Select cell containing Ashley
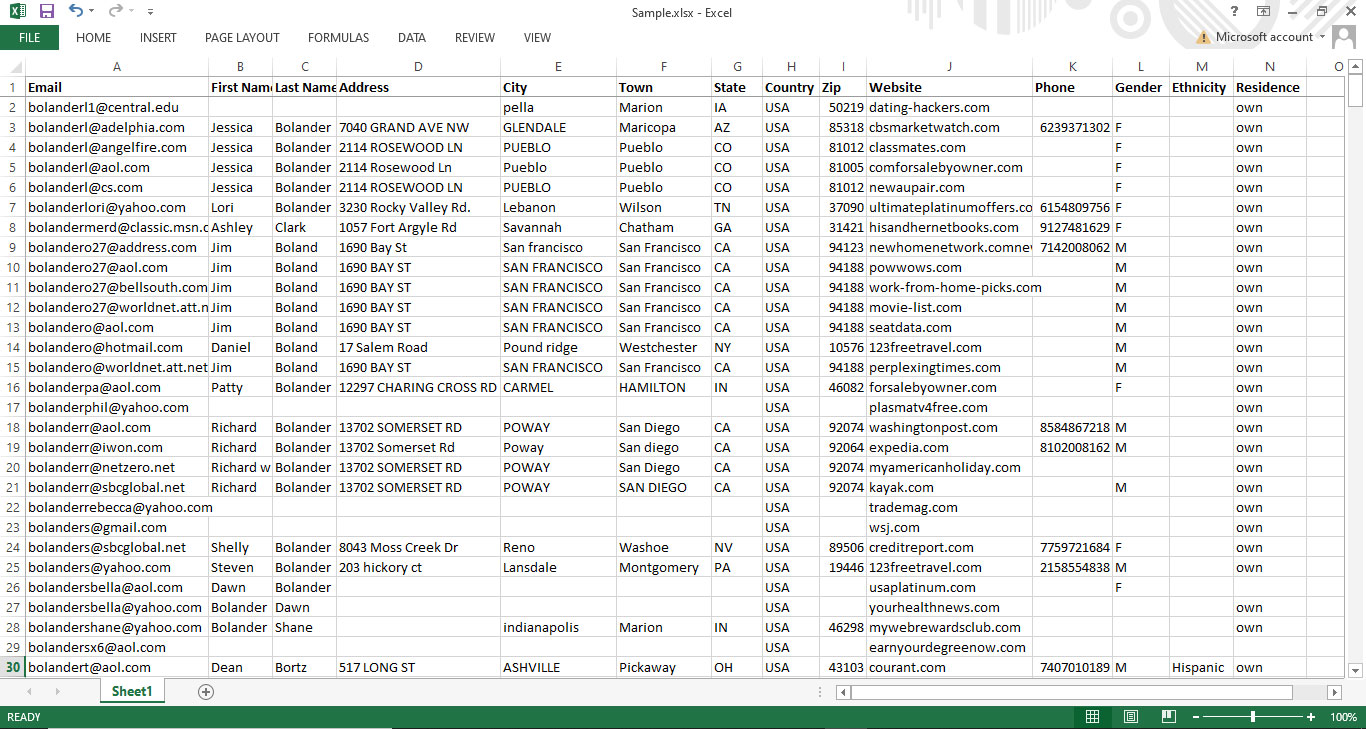Image resolution: width=1366 pixels, height=729 pixels. (240, 227)
